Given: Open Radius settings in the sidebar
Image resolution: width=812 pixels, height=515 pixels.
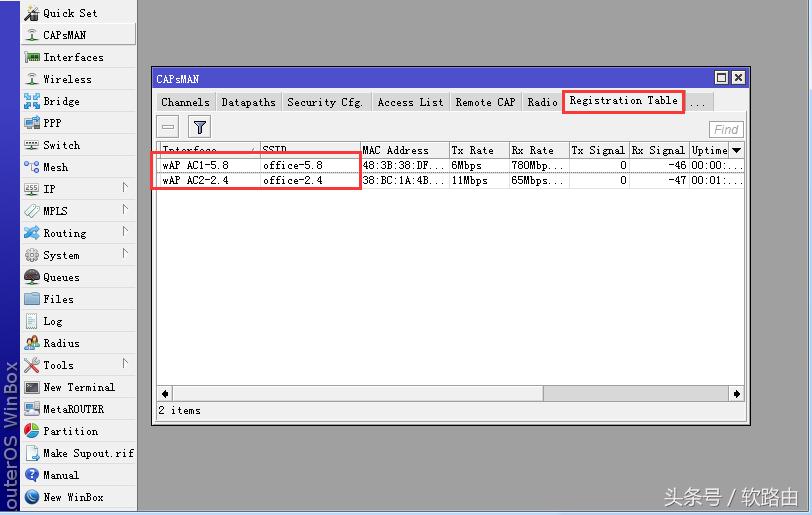Looking at the screenshot, I should [61, 343].
